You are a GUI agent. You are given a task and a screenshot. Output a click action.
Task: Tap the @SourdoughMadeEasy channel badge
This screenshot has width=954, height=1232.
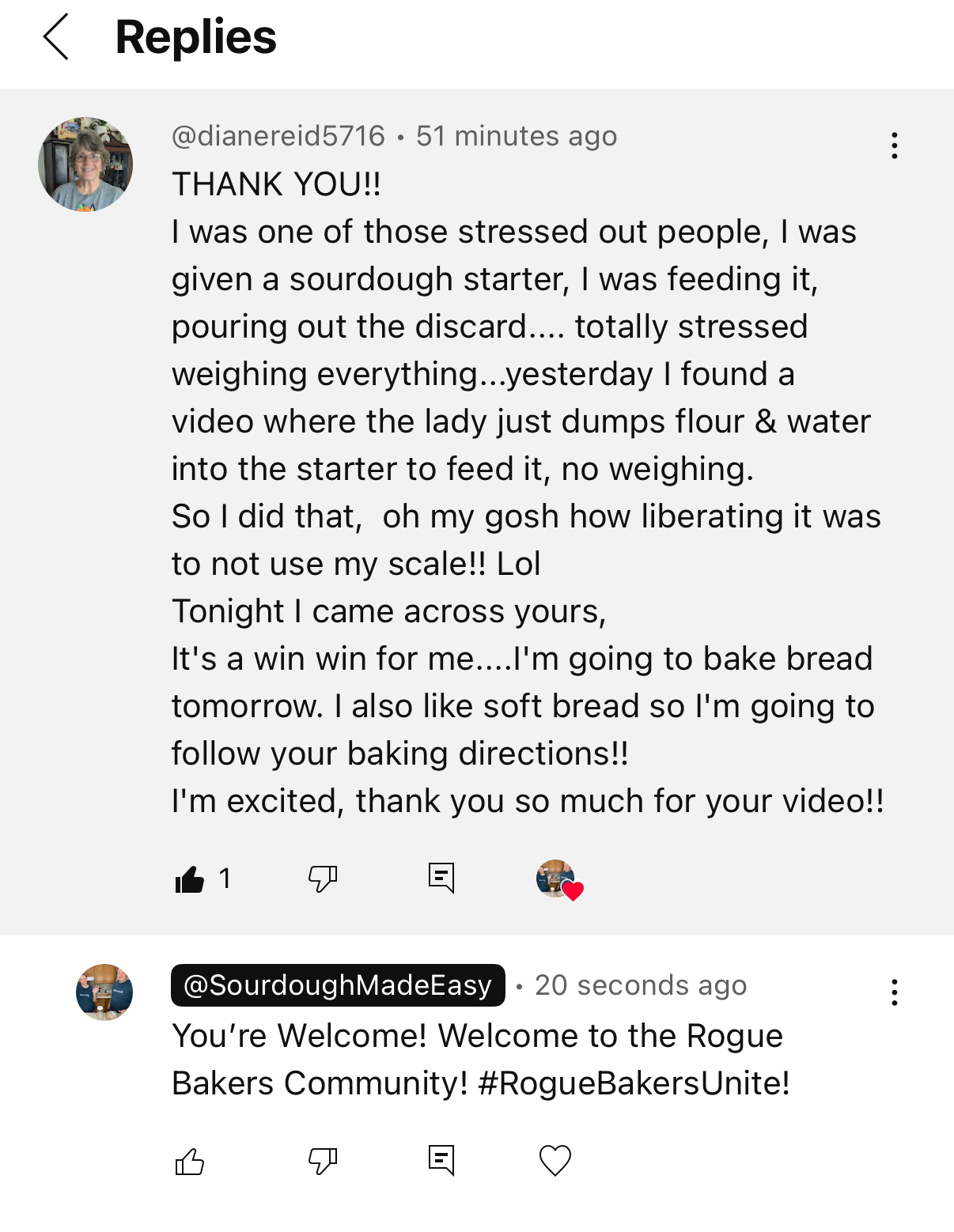[338, 985]
